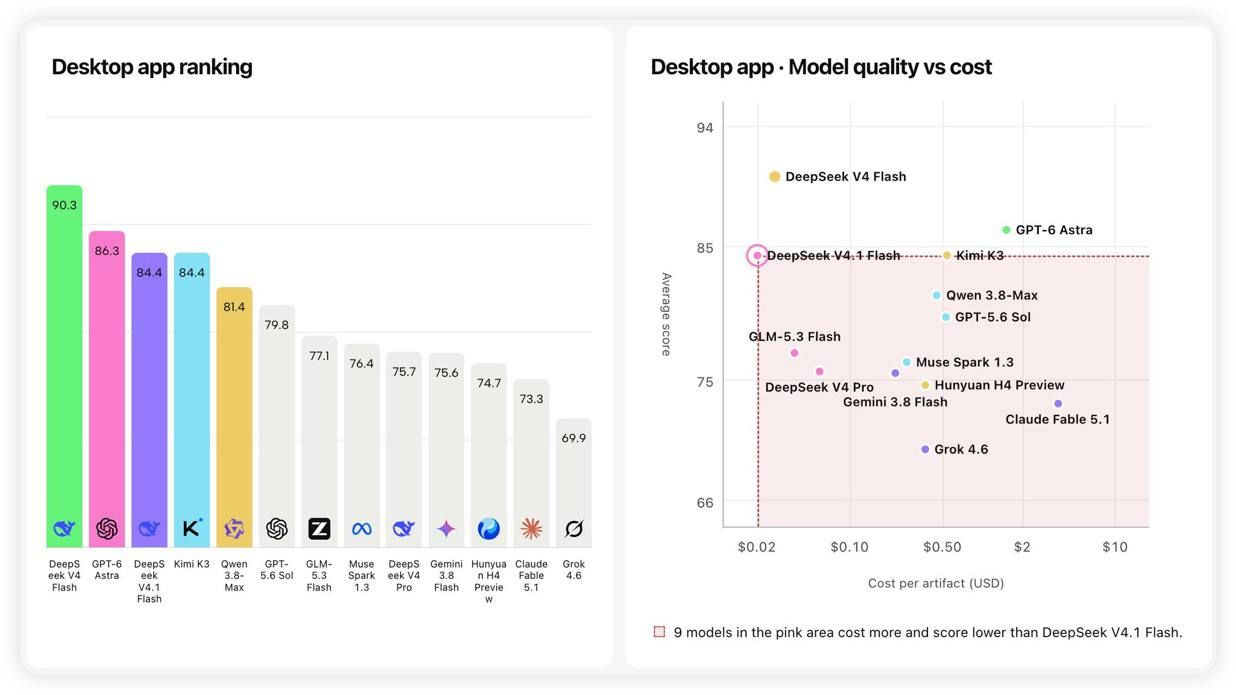Click the $0.02 x-axis tick label
Image resolution: width=1236 pixels, height=695 pixels.
[756, 547]
